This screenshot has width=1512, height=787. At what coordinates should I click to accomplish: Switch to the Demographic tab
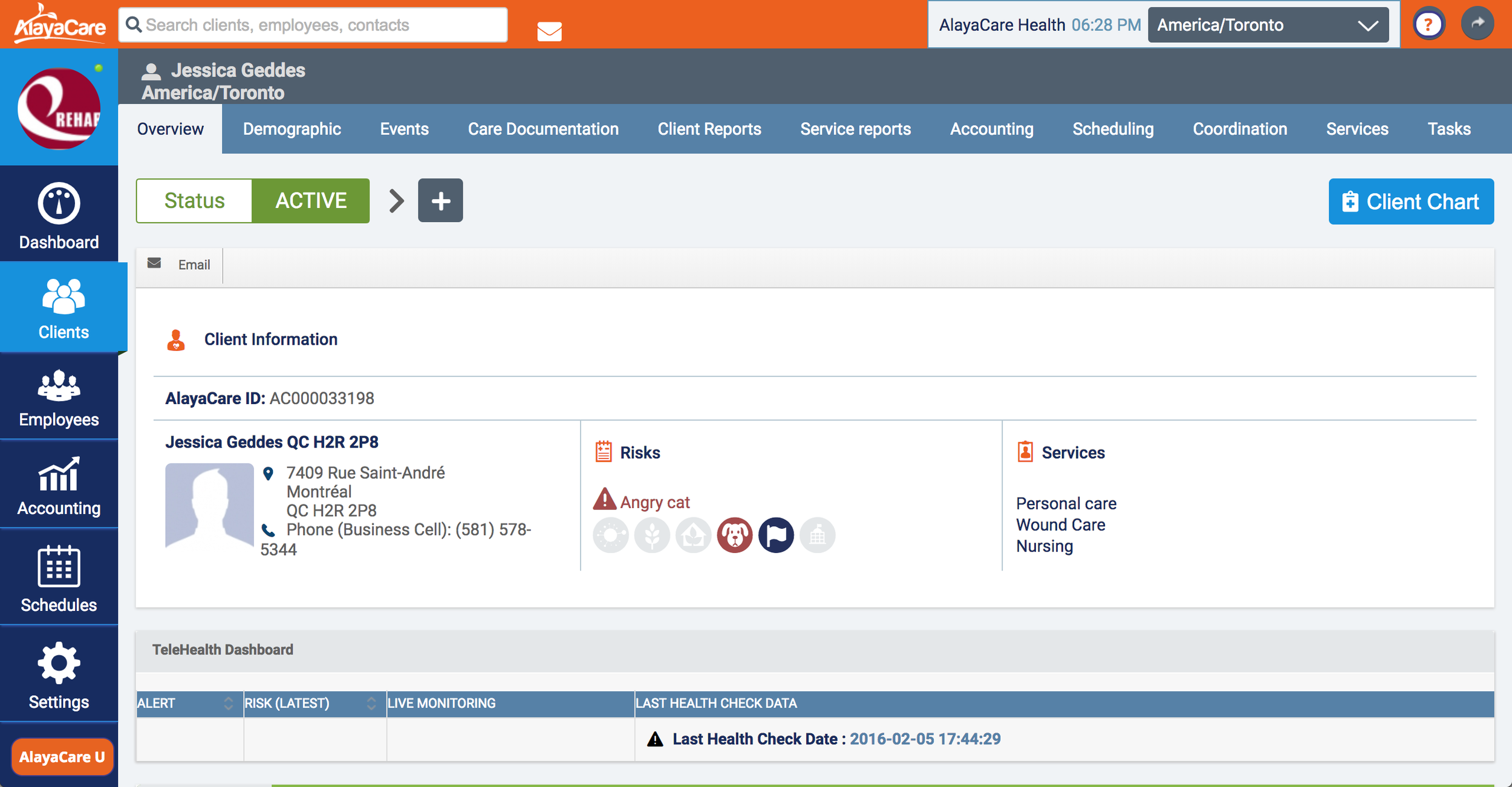click(292, 129)
